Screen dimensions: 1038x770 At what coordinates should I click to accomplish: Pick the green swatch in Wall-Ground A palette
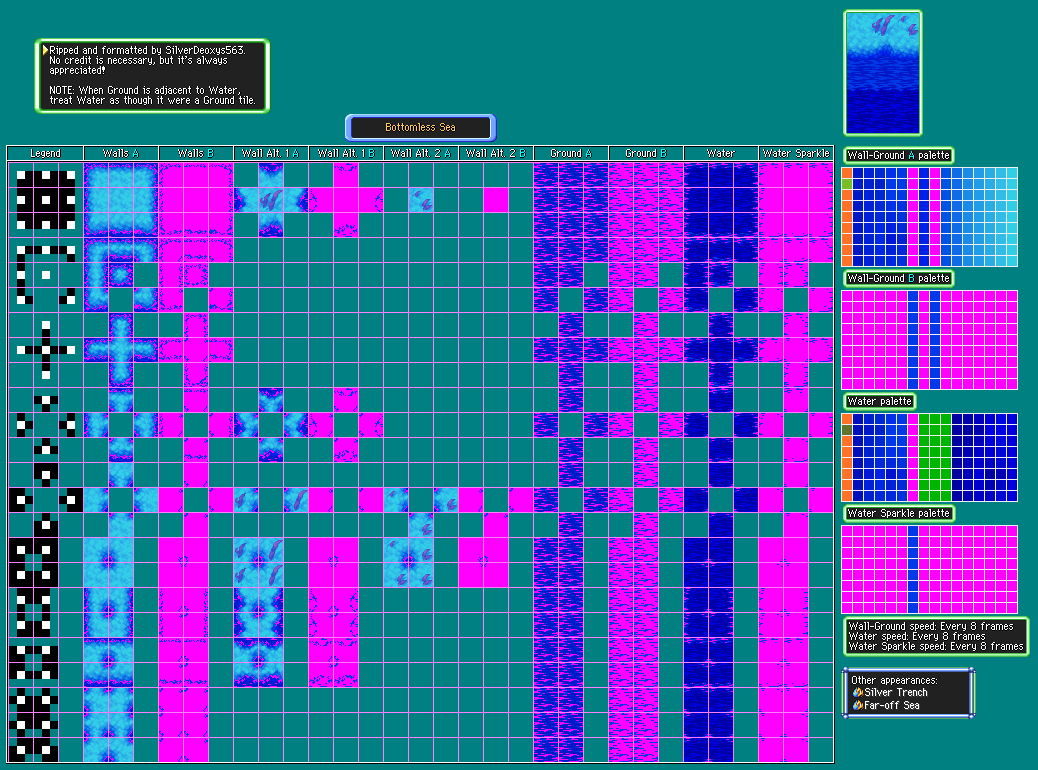[847, 184]
